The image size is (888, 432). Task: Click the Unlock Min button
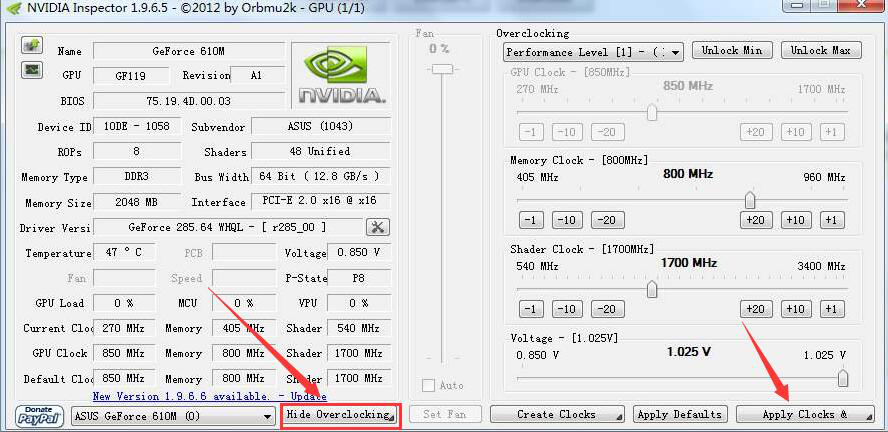pos(732,50)
